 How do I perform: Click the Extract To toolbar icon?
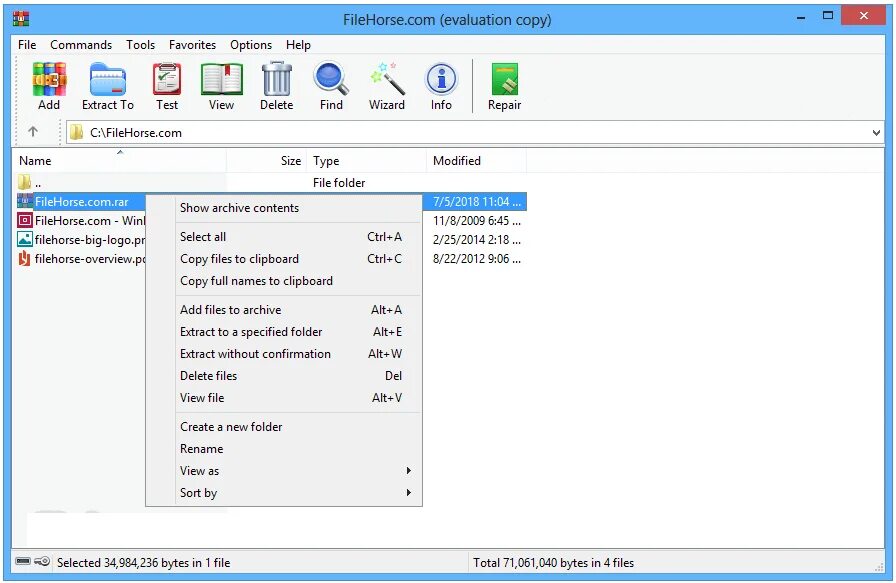[x=107, y=86]
